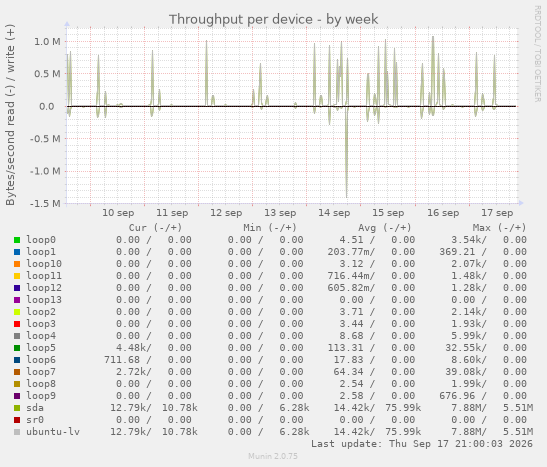Screen dimensions: 547x467
Task: Click the loop6 navy color swatch
Action: pyautogui.click(x=17, y=360)
